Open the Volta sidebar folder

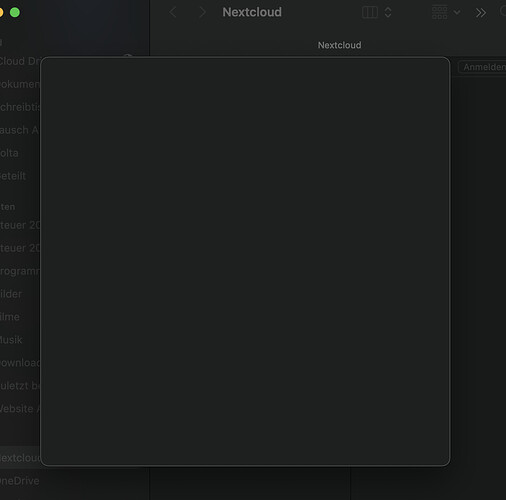9,153
